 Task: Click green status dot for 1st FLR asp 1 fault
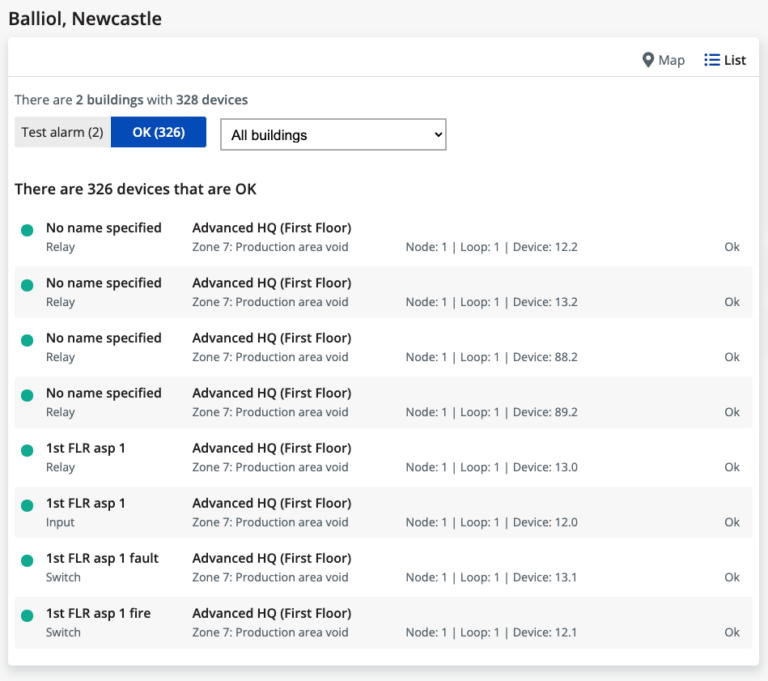click(x=28, y=560)
